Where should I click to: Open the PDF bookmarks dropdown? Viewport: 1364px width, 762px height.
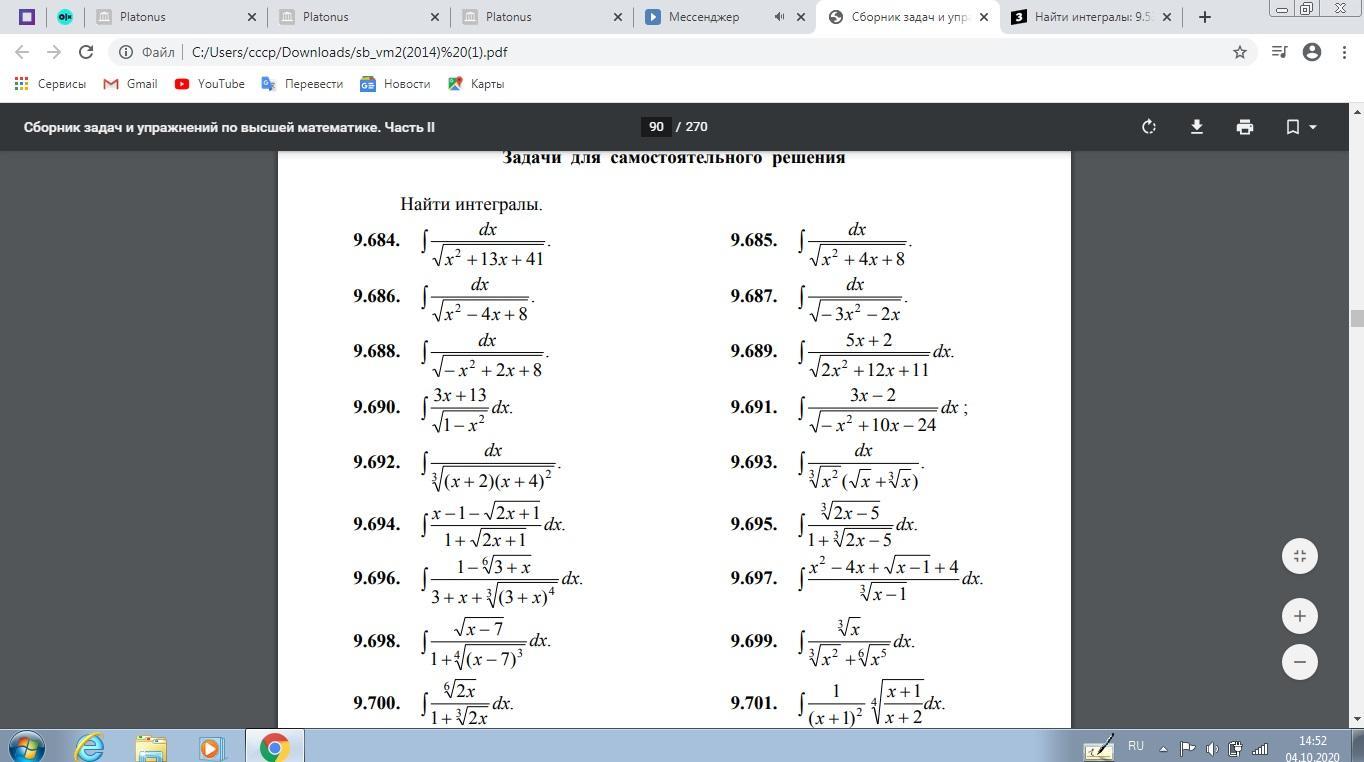click(x=1301, y=127)
